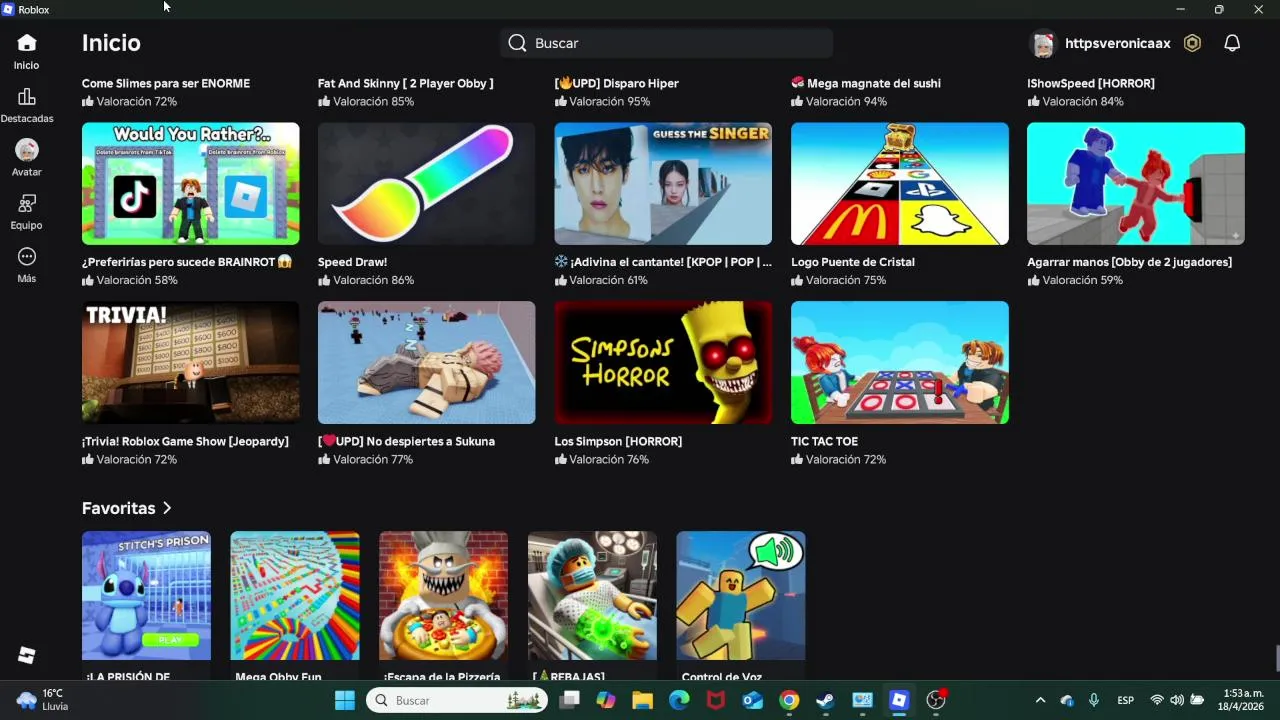Open Outlook from the taskbar
The height and width of the screenshot is (720, 1280).
(752, 700)
